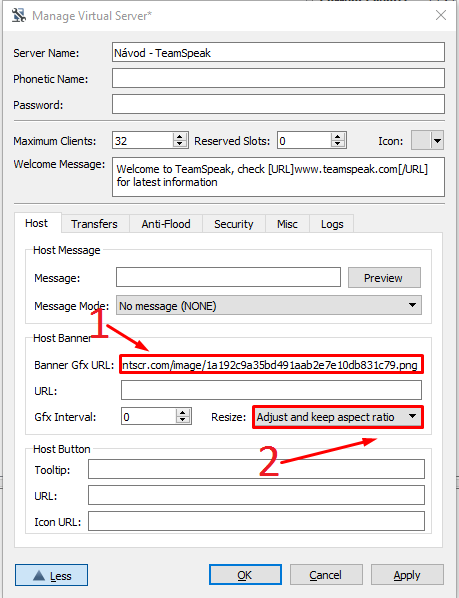
Task: Increase Reserved Slots with up arrow
Action: (x=337, y=137)
